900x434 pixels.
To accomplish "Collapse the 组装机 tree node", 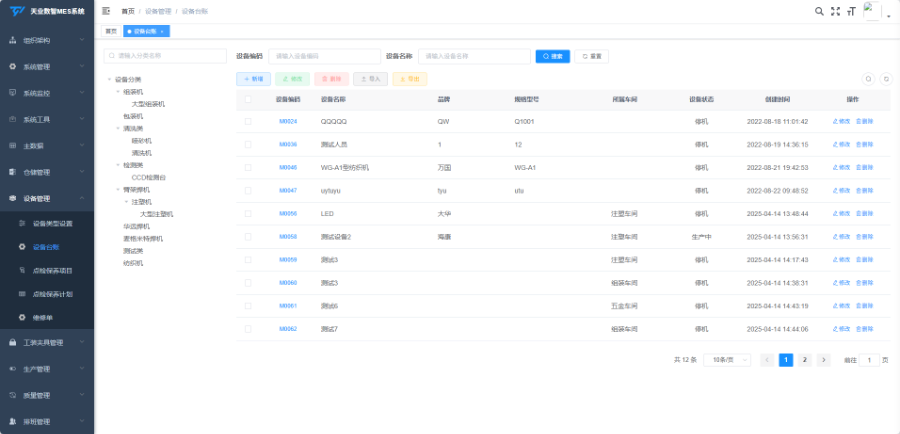I will [118, 92].
